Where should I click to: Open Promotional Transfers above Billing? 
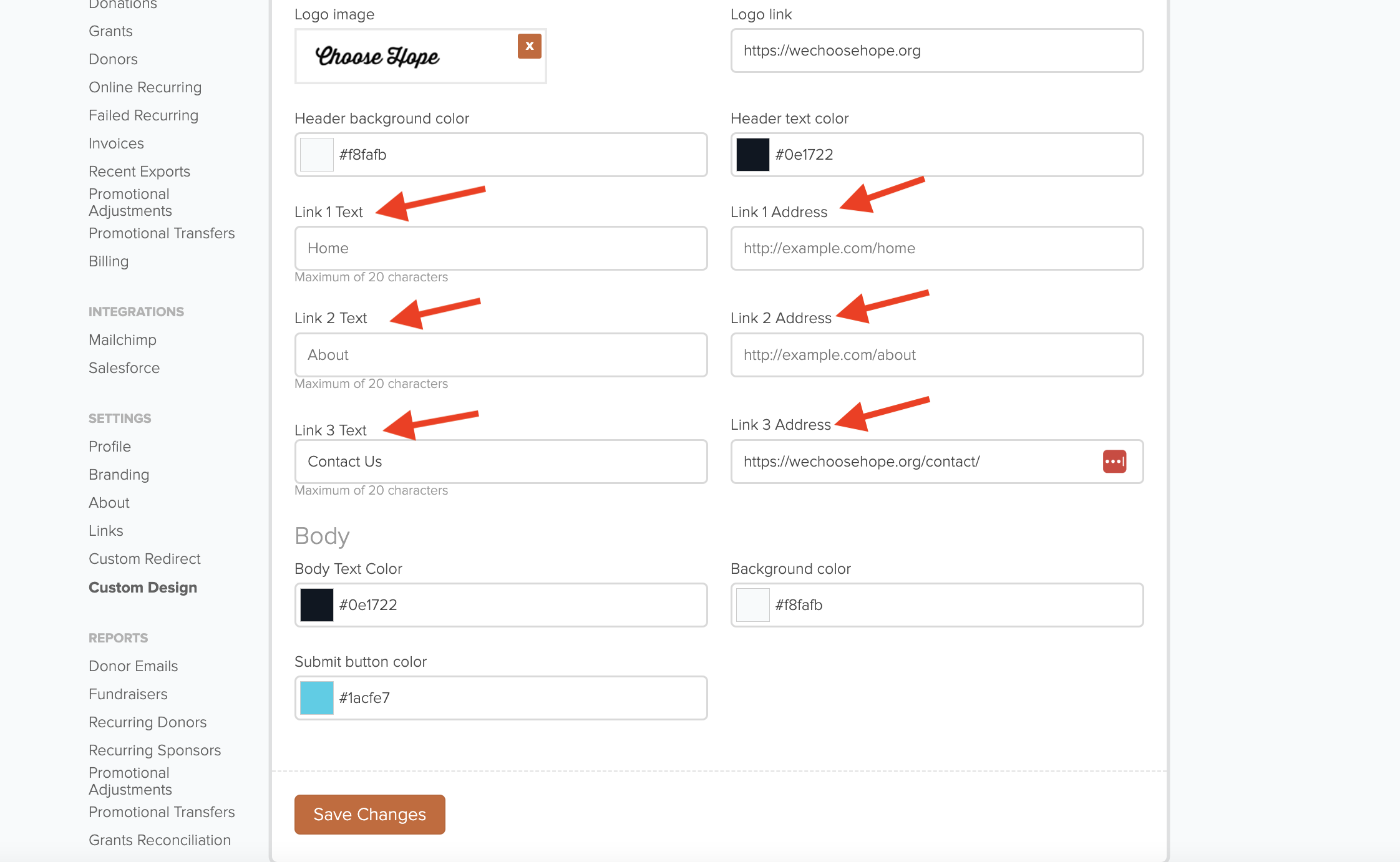[x=162, y=233]
